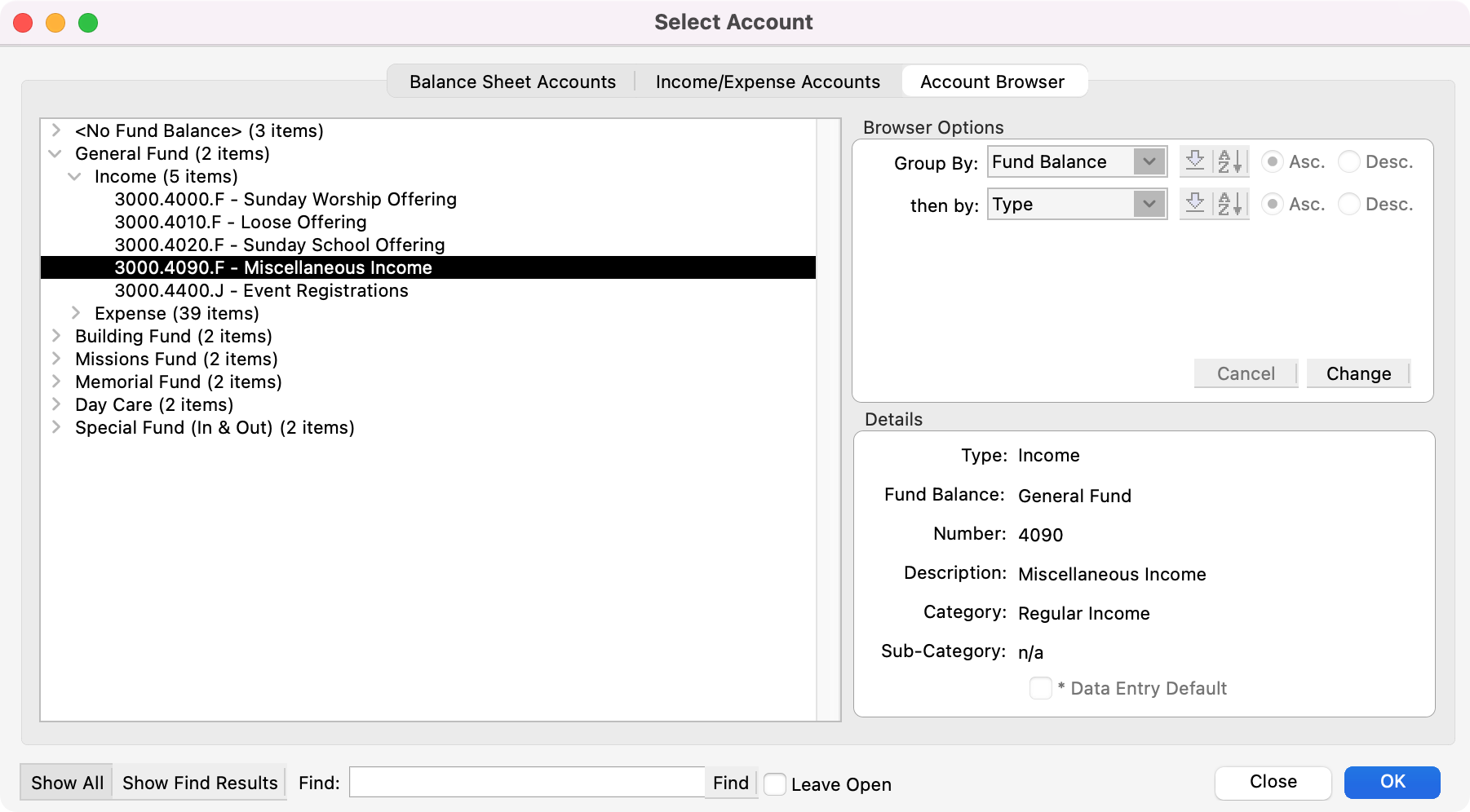Expand the Building Fund chevron
The height and width of the screenshot is (812, 1470).
click(x=55, y=336)
